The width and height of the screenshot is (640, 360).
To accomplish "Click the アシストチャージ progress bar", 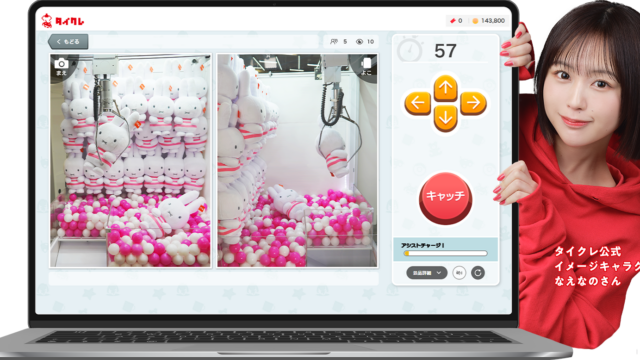I will 445,253.
